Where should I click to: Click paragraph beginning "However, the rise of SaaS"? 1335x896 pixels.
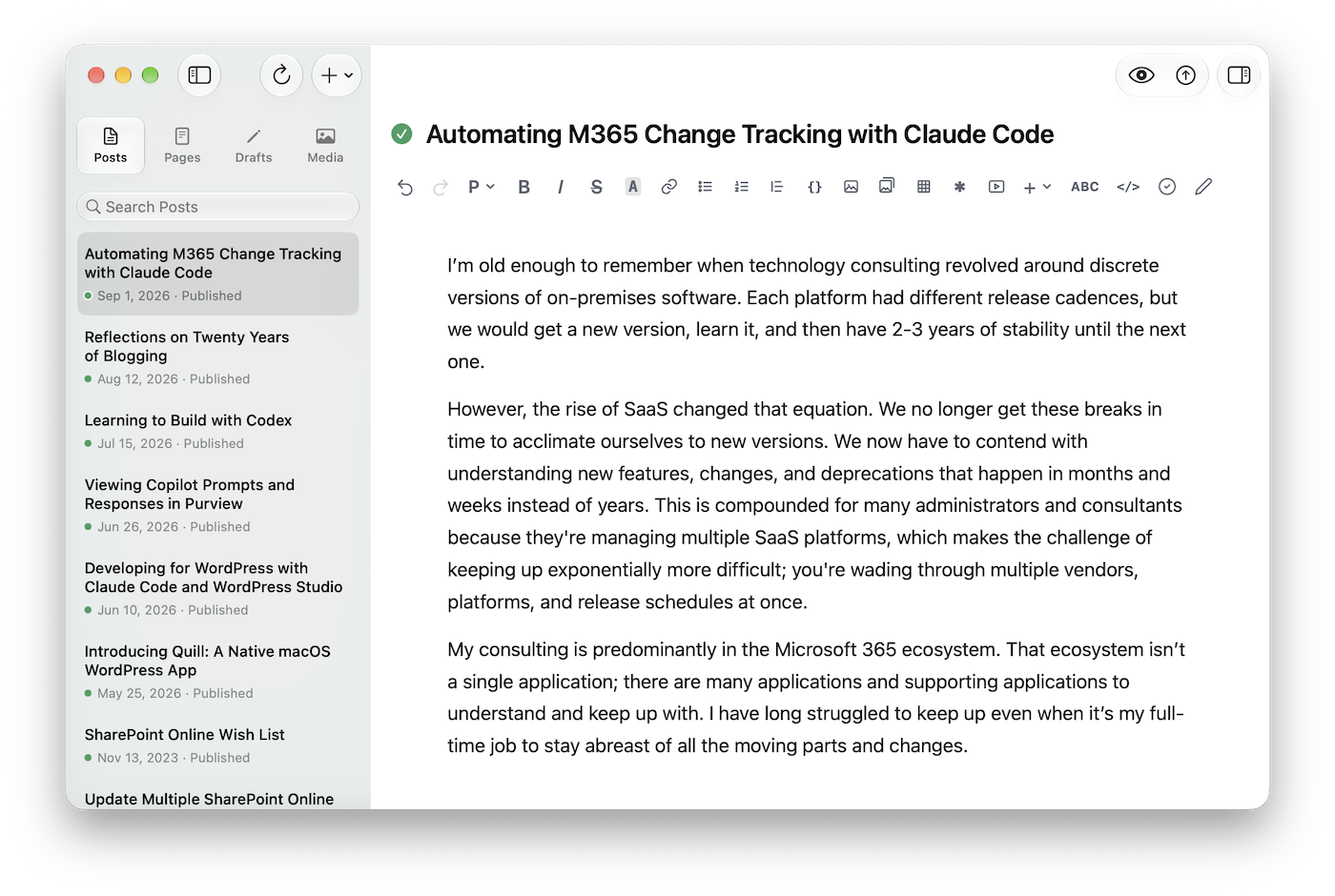pyautogui.click(x=816, y=505)
